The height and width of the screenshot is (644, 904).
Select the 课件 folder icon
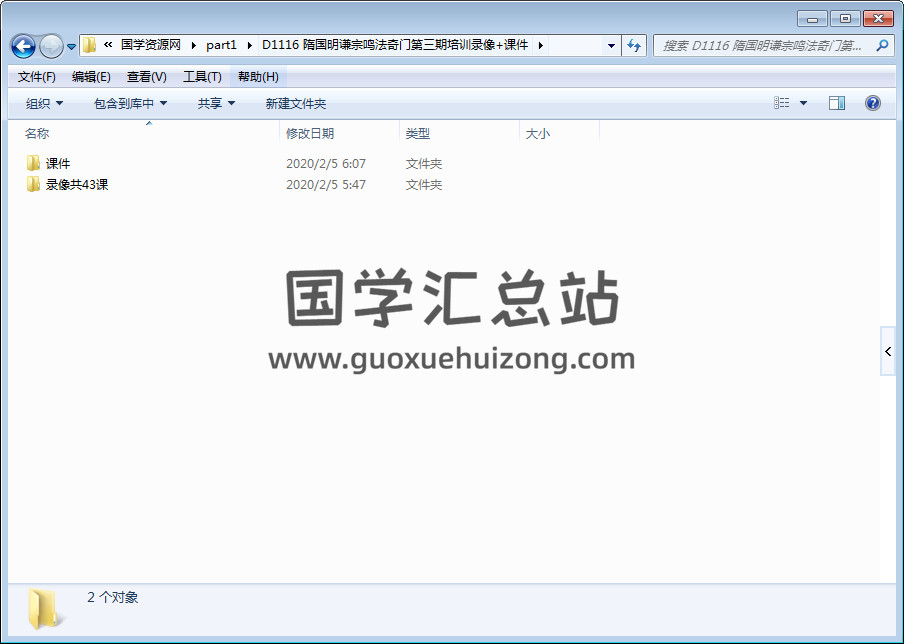point(33,163)
